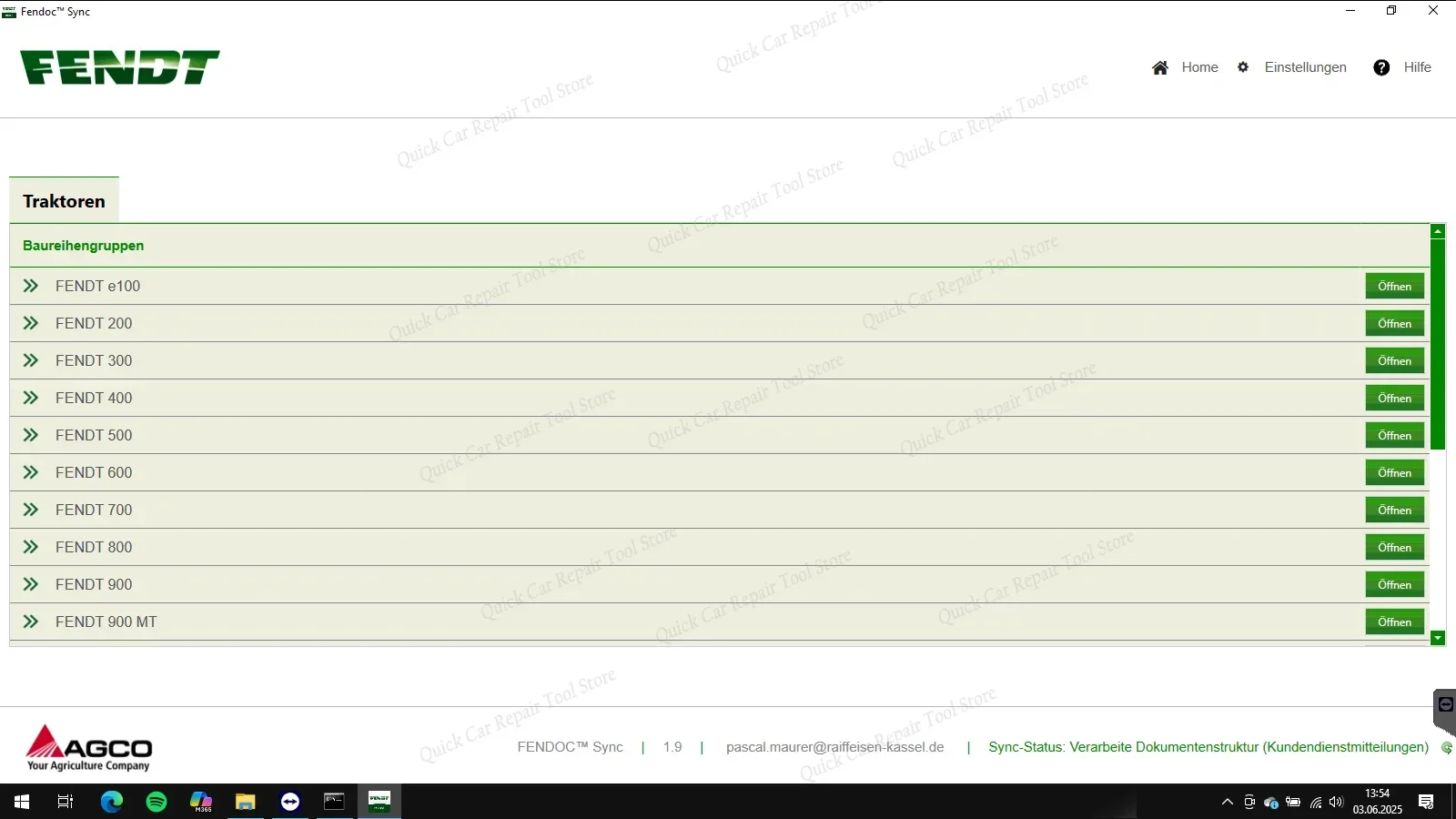The height and width of the screenshot is (819, 1456).
Task: Open the FENDT 300 series with Öffnen
Action: pos(1394,360)
